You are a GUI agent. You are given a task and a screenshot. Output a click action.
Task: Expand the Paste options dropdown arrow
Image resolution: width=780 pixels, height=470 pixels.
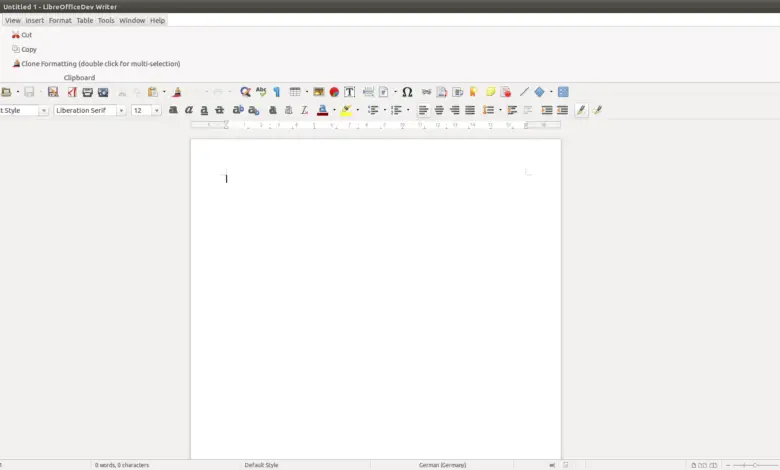164,92
